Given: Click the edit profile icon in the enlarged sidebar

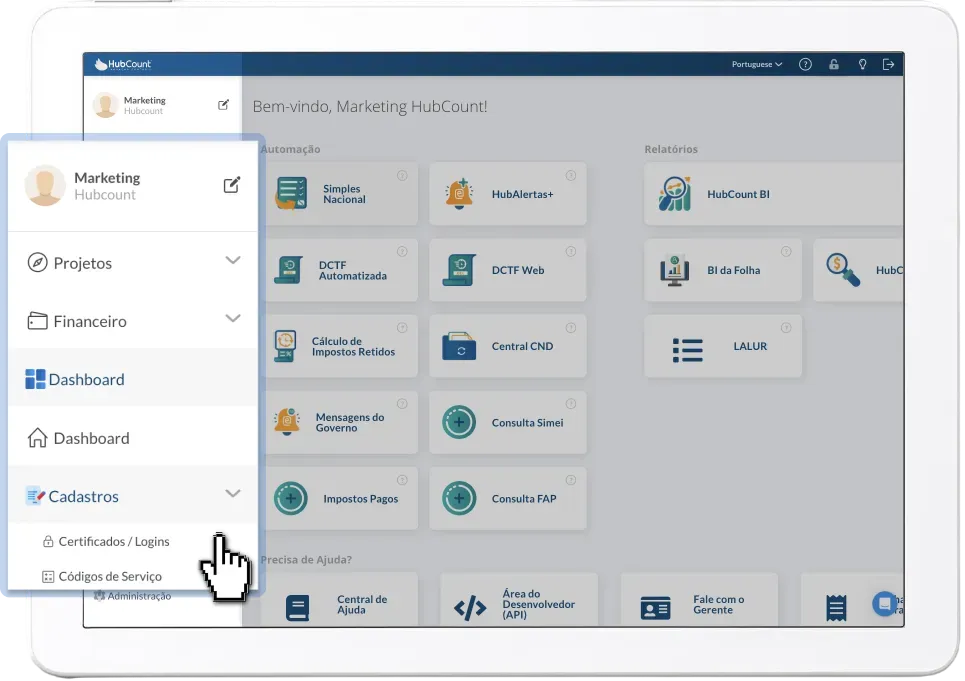Looking at the screenshot, I should coord(231,185).
